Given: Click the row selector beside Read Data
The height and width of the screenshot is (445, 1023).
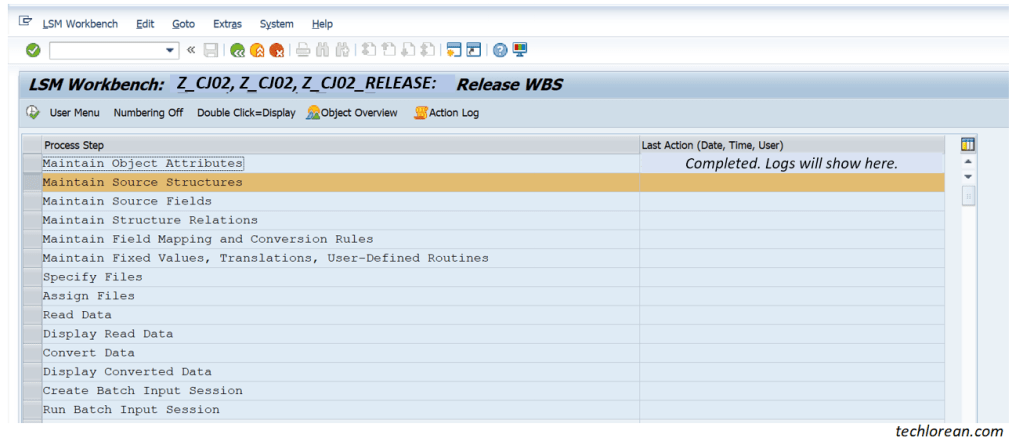Looking at the screenshot, I should (32, 315).
